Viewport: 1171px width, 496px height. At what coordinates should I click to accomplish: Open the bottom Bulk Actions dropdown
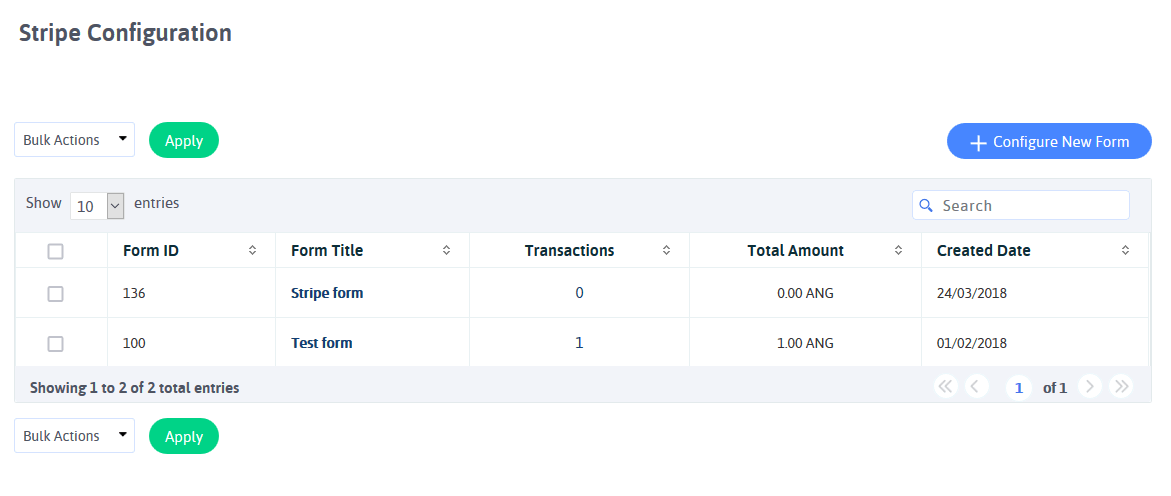pyautogui.click(x=75, y=435)
